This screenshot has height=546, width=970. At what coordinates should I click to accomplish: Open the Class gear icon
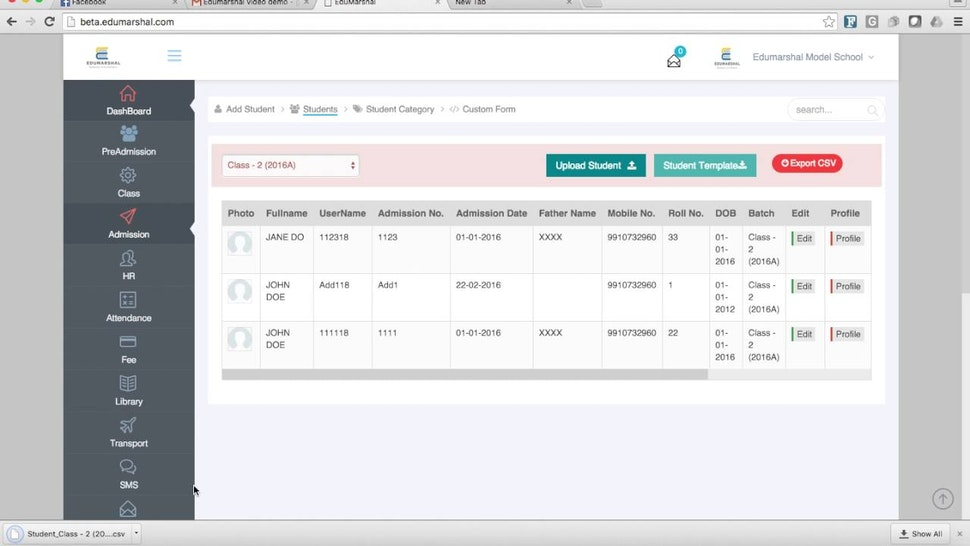128,175
